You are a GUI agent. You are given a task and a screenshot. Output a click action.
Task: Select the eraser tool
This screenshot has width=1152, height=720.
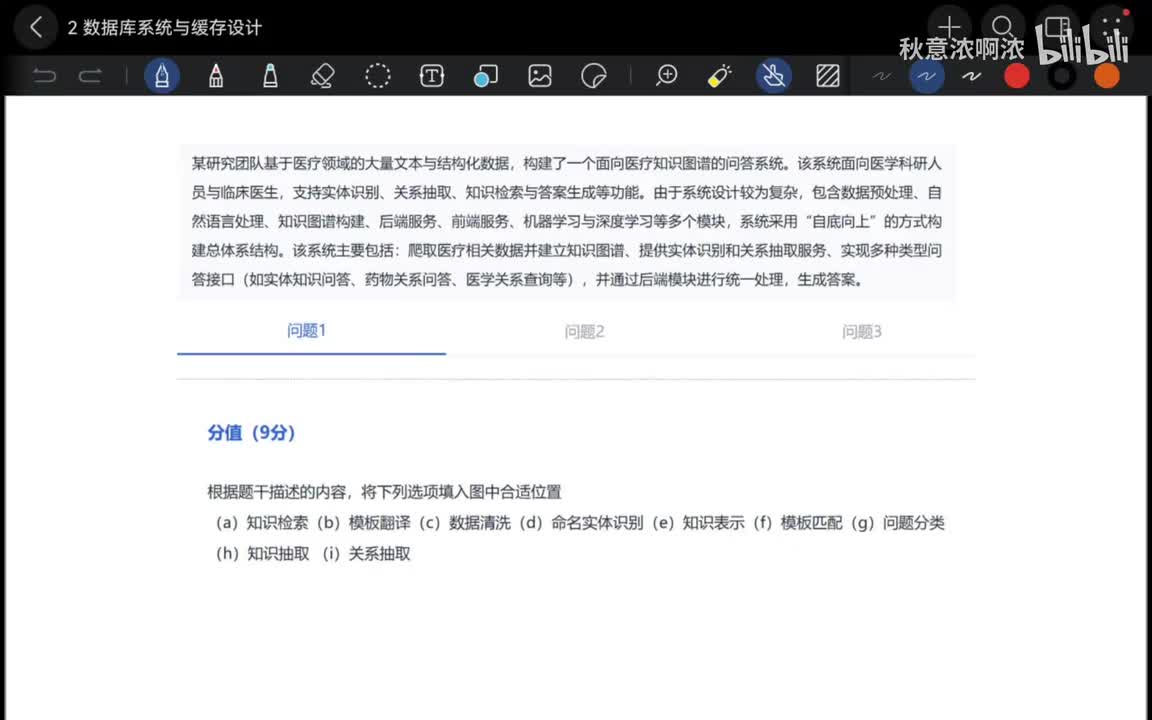point(323,76)
